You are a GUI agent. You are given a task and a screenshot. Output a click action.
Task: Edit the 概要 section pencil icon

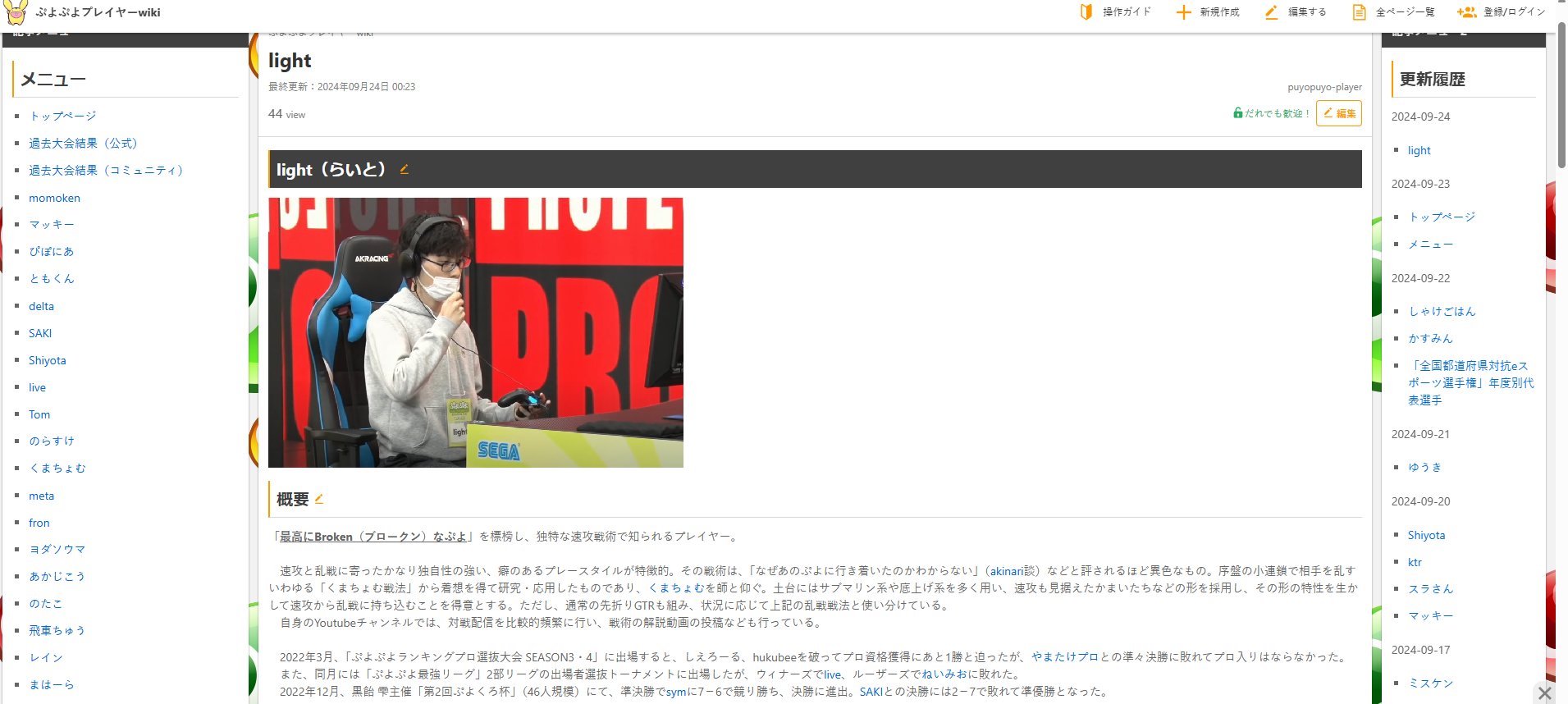319,499
